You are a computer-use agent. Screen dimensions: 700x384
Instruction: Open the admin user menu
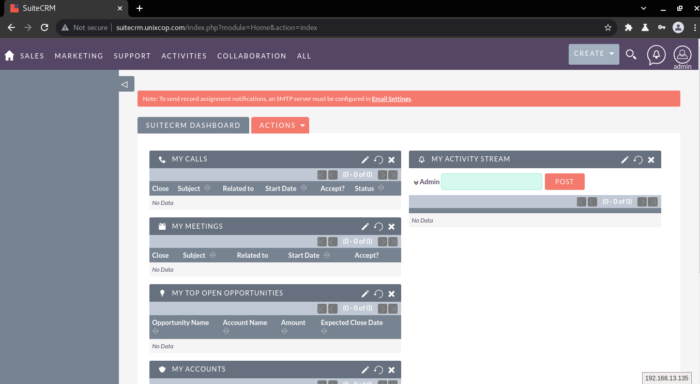682,57
